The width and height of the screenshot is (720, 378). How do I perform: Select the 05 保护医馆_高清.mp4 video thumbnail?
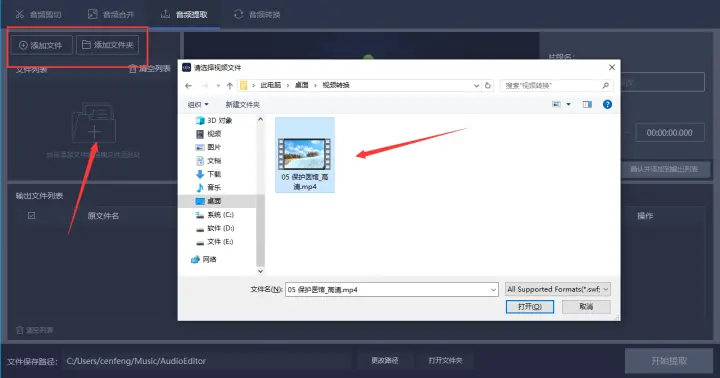(x=305, y=155)
